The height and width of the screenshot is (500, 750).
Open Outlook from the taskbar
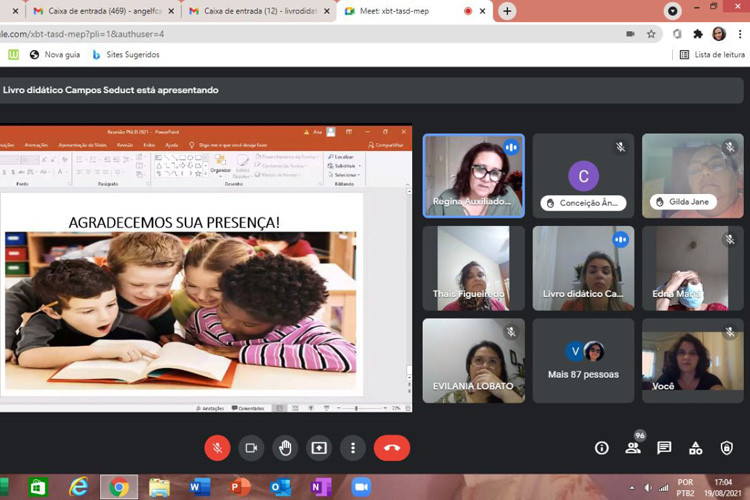tap(280, 487)
